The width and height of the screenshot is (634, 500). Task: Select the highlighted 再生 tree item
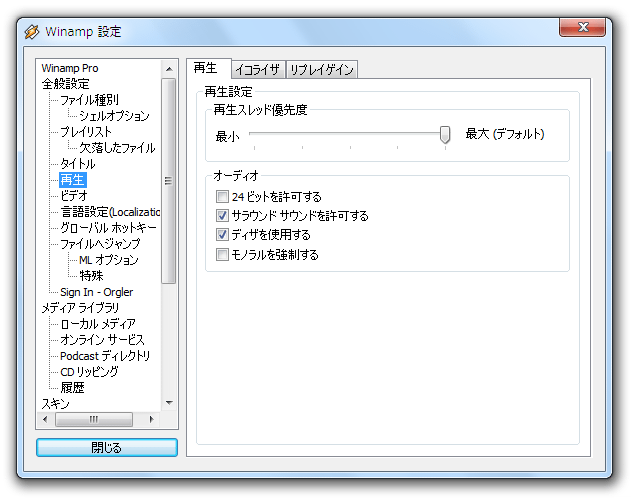[x=72, y=180]
